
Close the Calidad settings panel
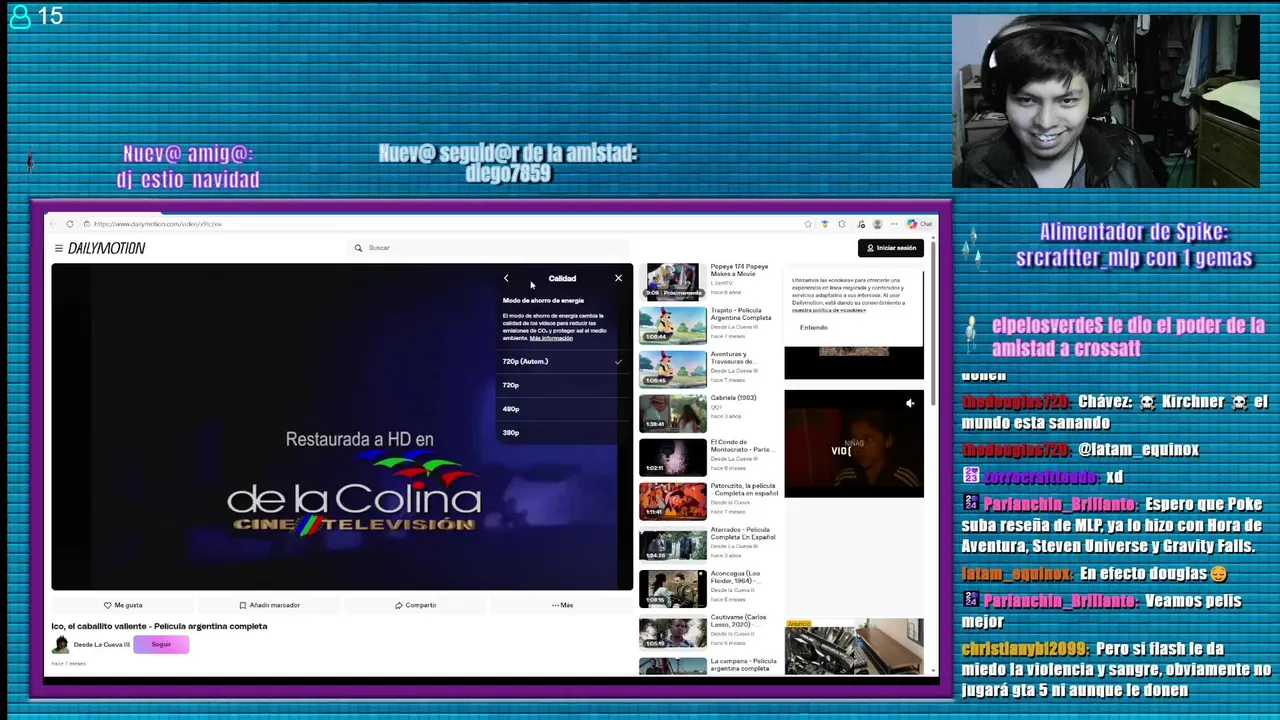(618, 278)
